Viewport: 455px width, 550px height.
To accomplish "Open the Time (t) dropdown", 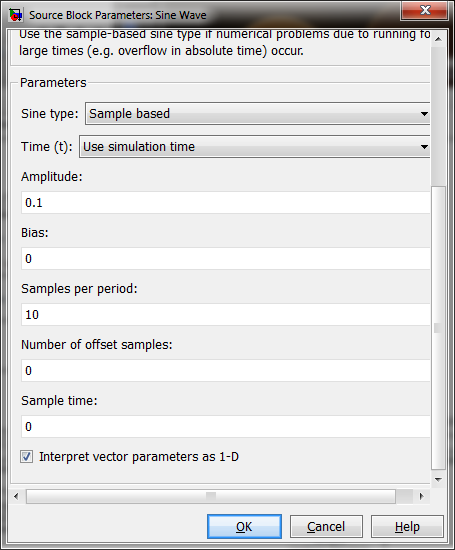I will click(255, 147).
